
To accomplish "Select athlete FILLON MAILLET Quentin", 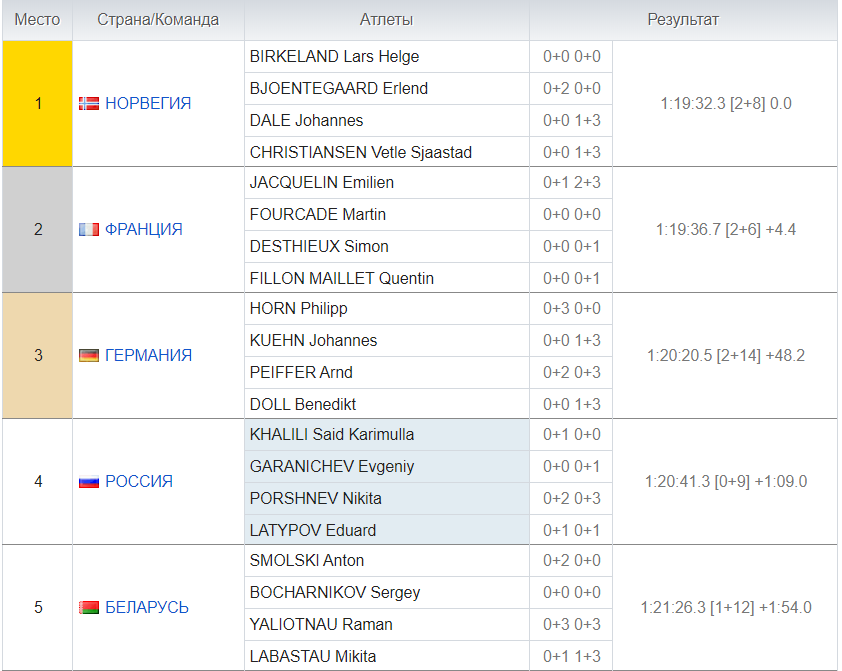I will tap(342, 279).
